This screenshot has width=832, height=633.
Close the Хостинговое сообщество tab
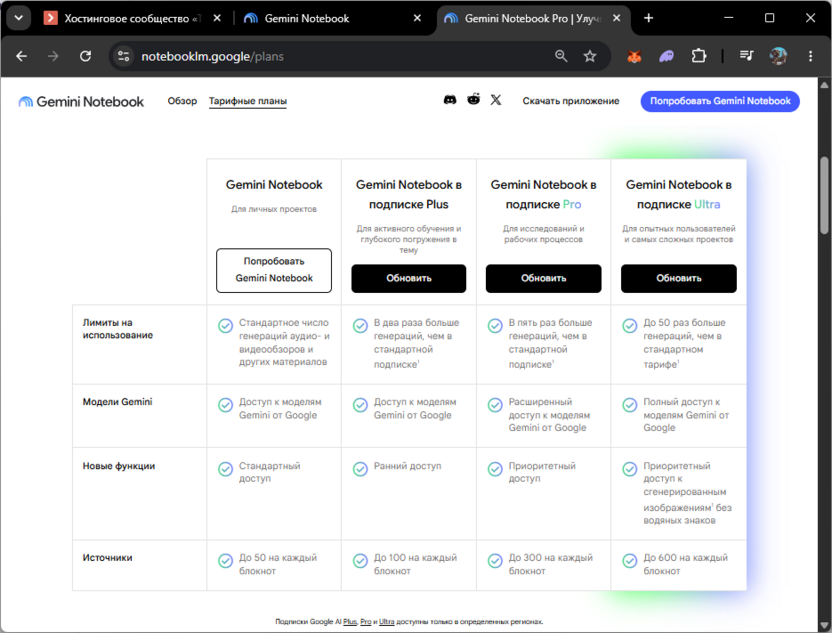tap(217, 18)
